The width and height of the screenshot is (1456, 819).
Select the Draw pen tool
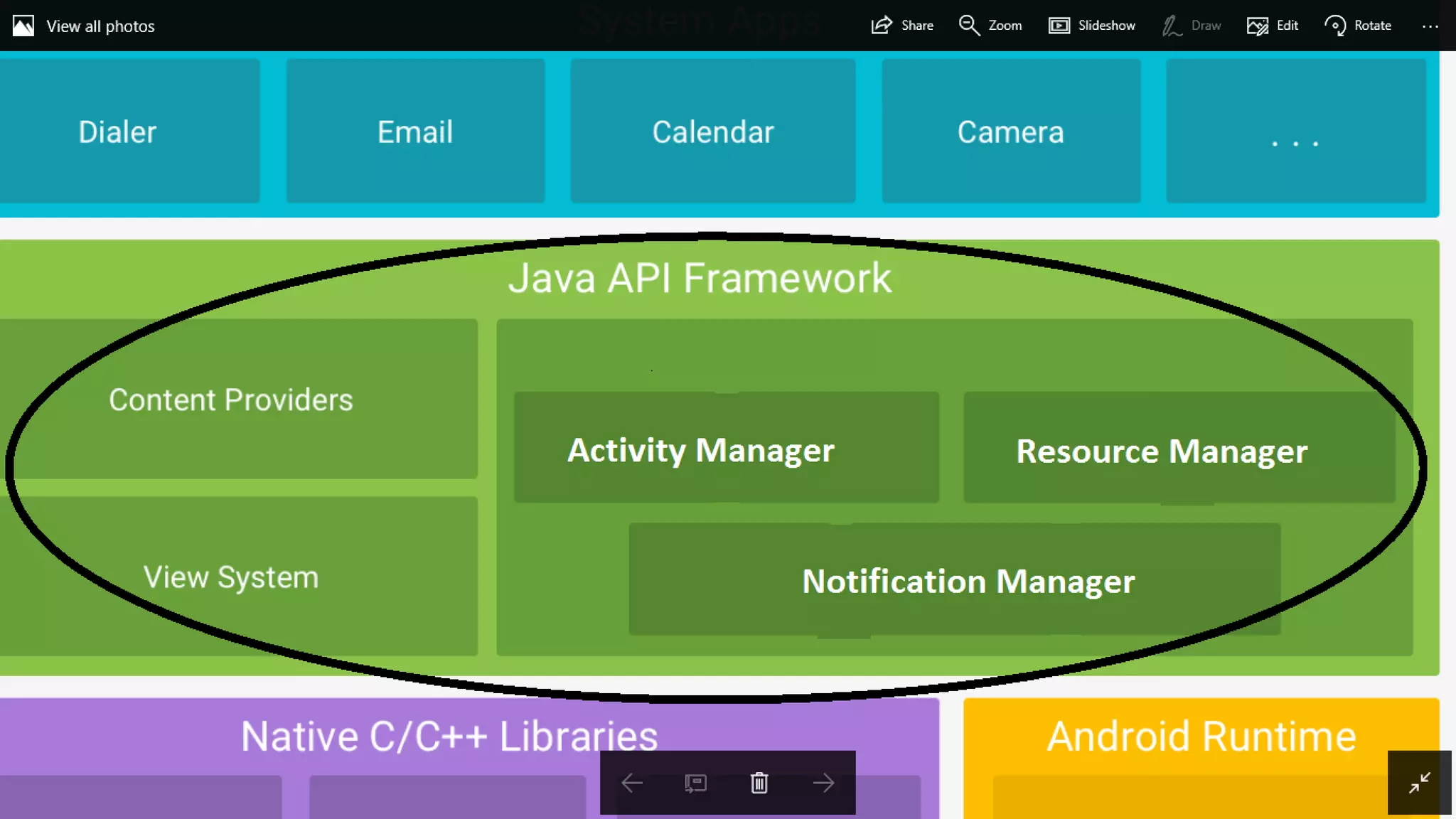[1191, 26]
